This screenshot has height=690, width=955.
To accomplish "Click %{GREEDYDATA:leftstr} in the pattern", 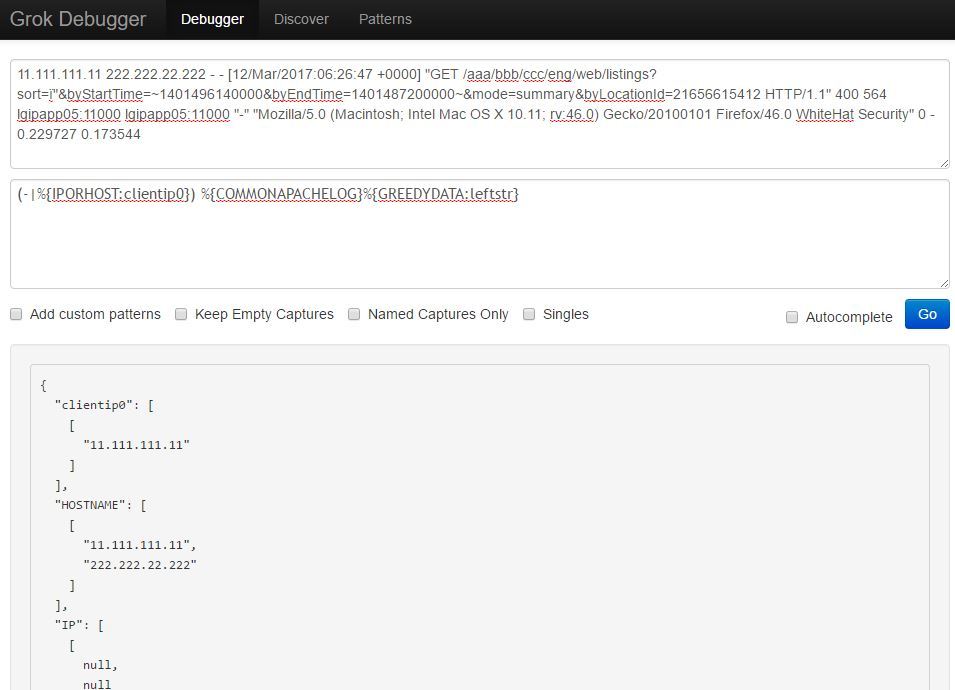I will (441, 194).
